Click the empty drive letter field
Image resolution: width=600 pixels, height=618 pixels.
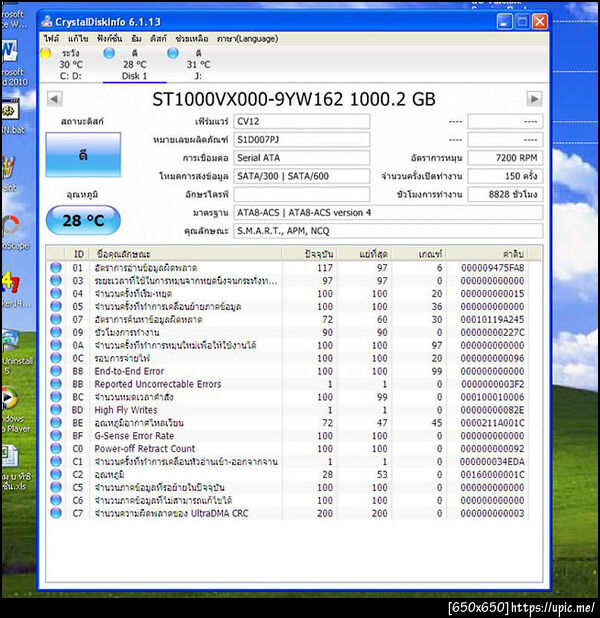click(302, 194)
